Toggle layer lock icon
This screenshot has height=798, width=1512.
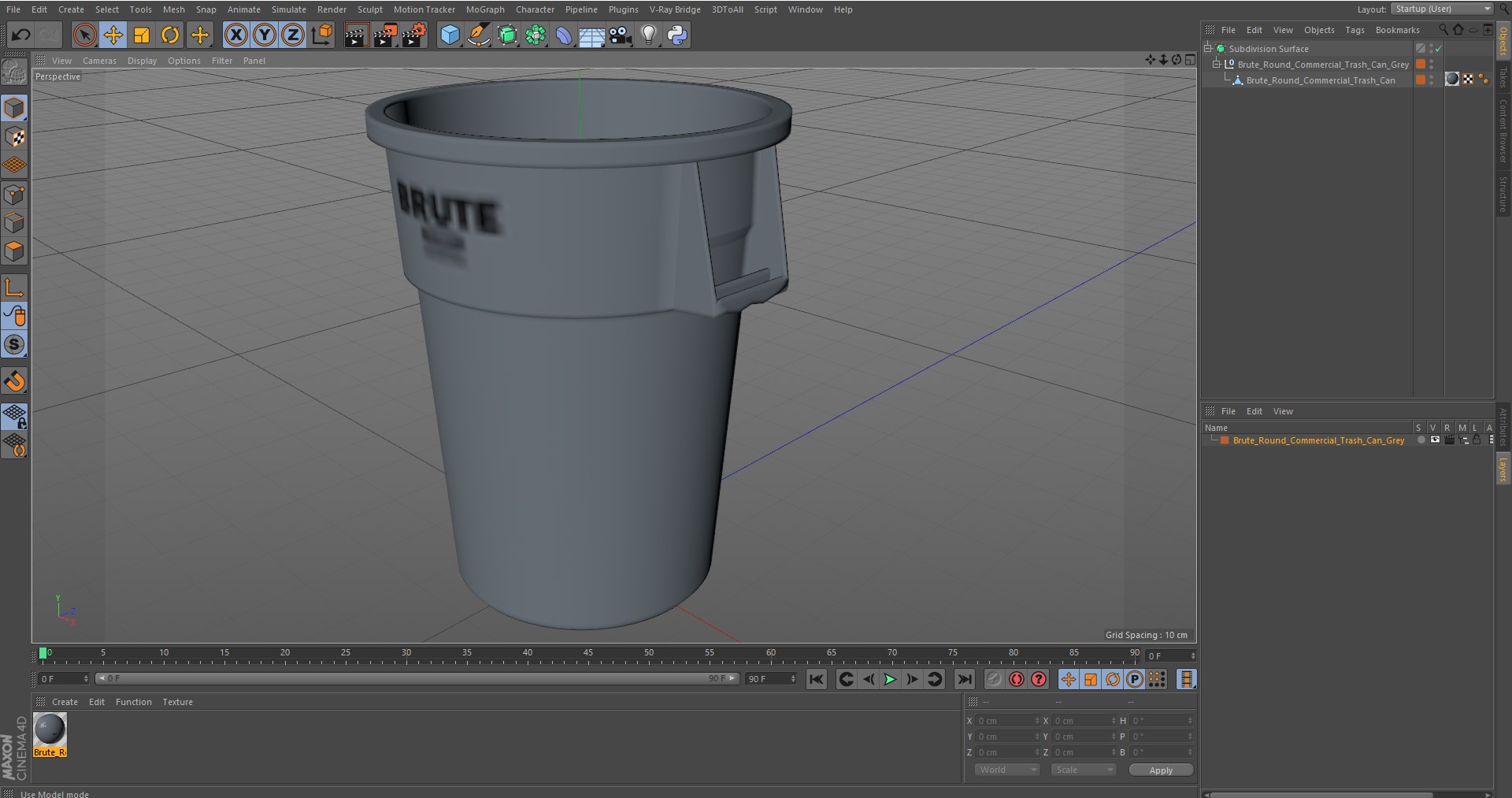pos(1477,440)
